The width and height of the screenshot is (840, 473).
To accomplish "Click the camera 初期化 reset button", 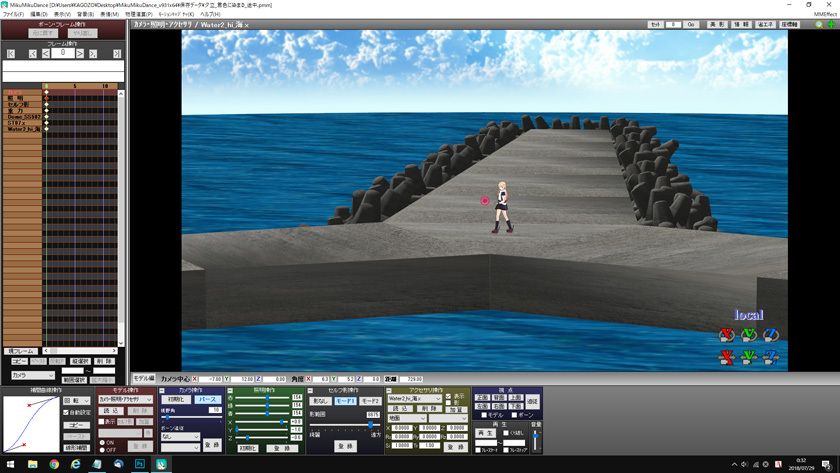I will (x=176, y=400).
